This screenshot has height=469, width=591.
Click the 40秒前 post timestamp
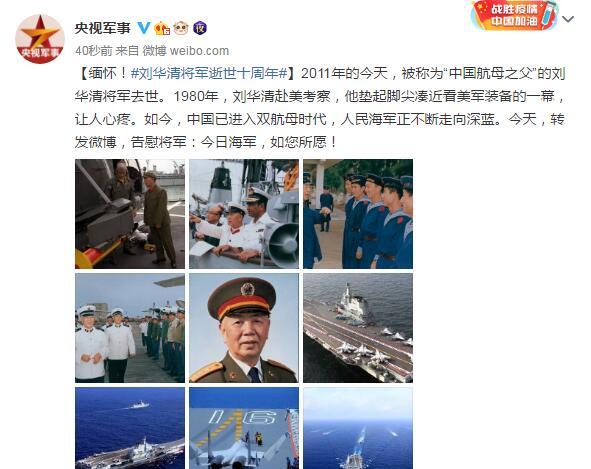93,51
